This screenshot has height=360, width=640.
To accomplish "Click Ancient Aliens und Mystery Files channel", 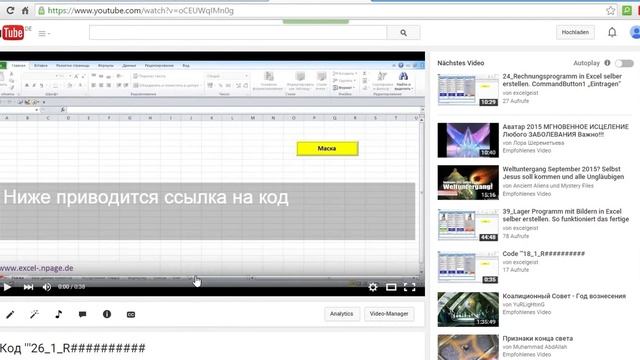I will [553, 186].
